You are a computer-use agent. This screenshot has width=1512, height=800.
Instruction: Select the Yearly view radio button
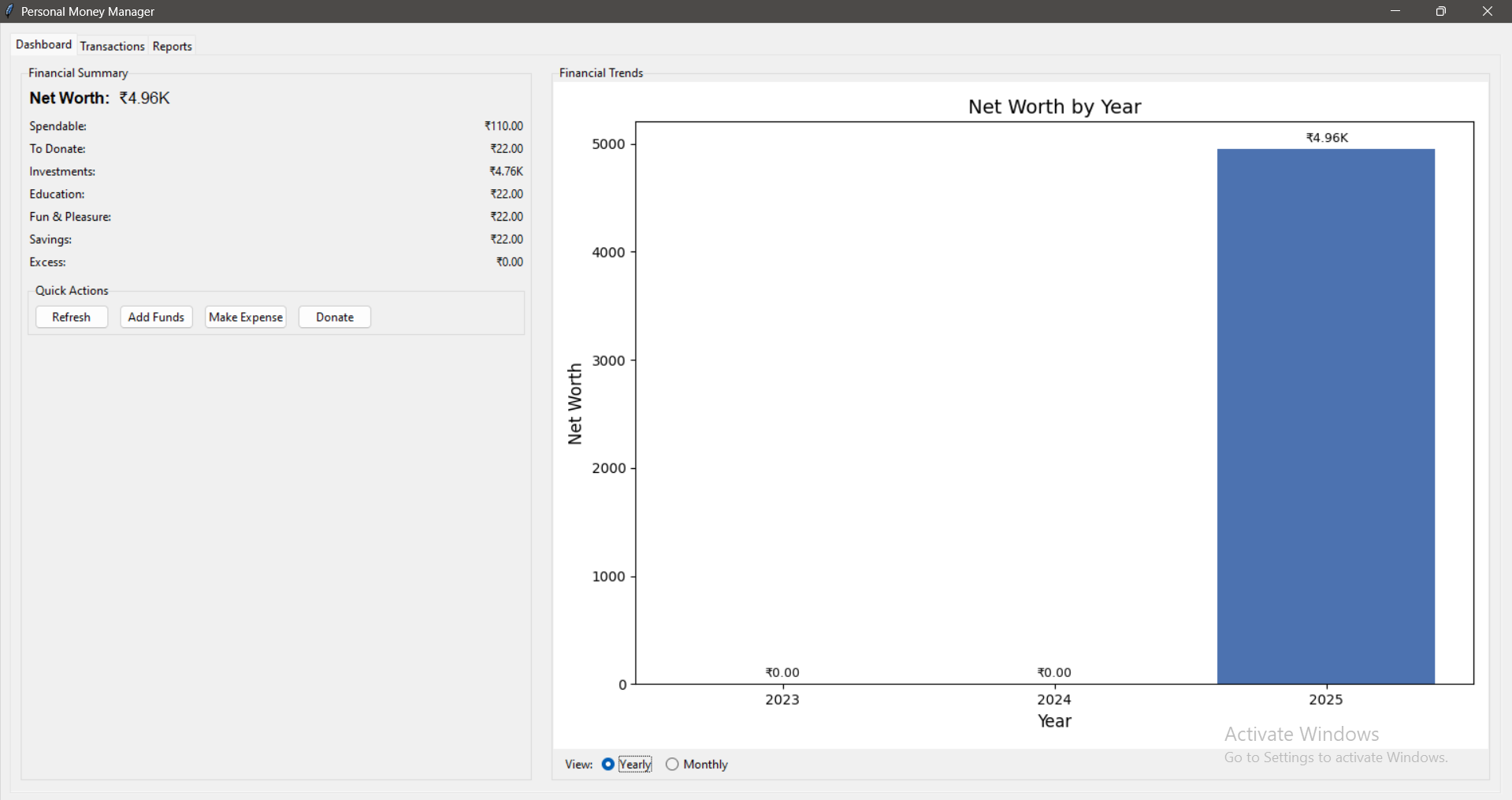pos(608,764)
